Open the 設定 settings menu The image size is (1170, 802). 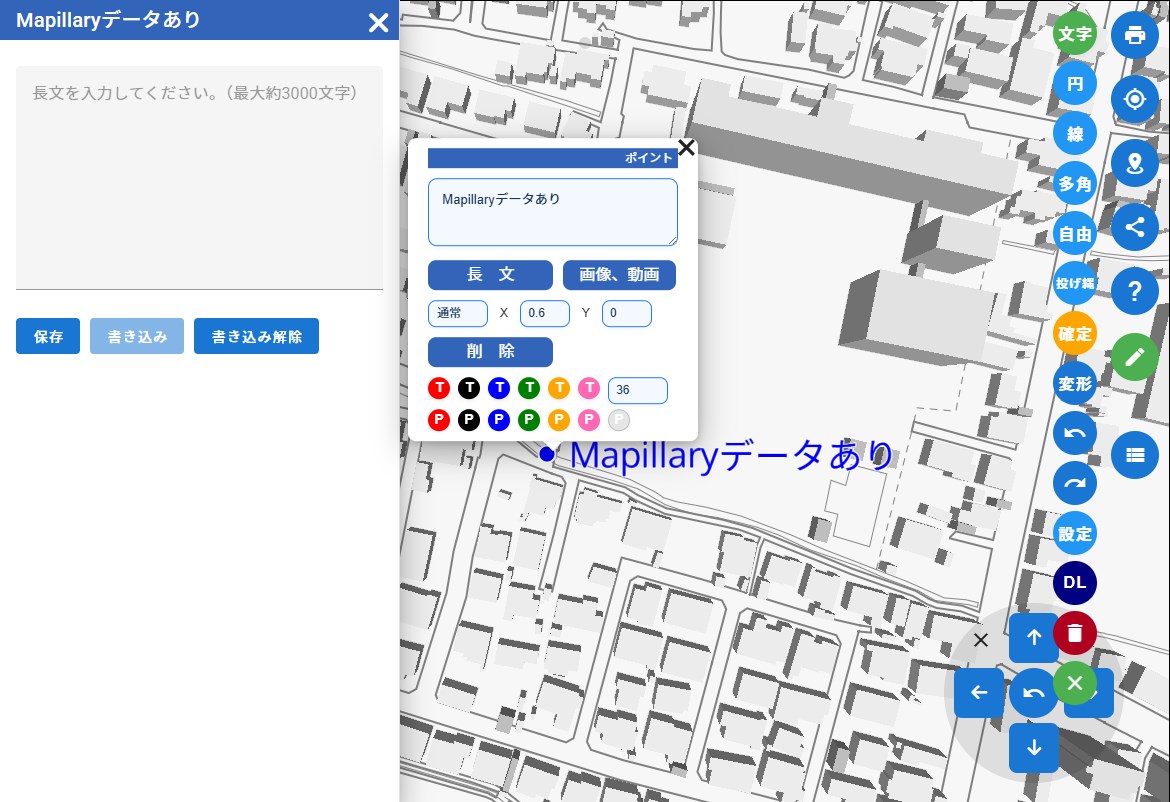pos(1075,533)
